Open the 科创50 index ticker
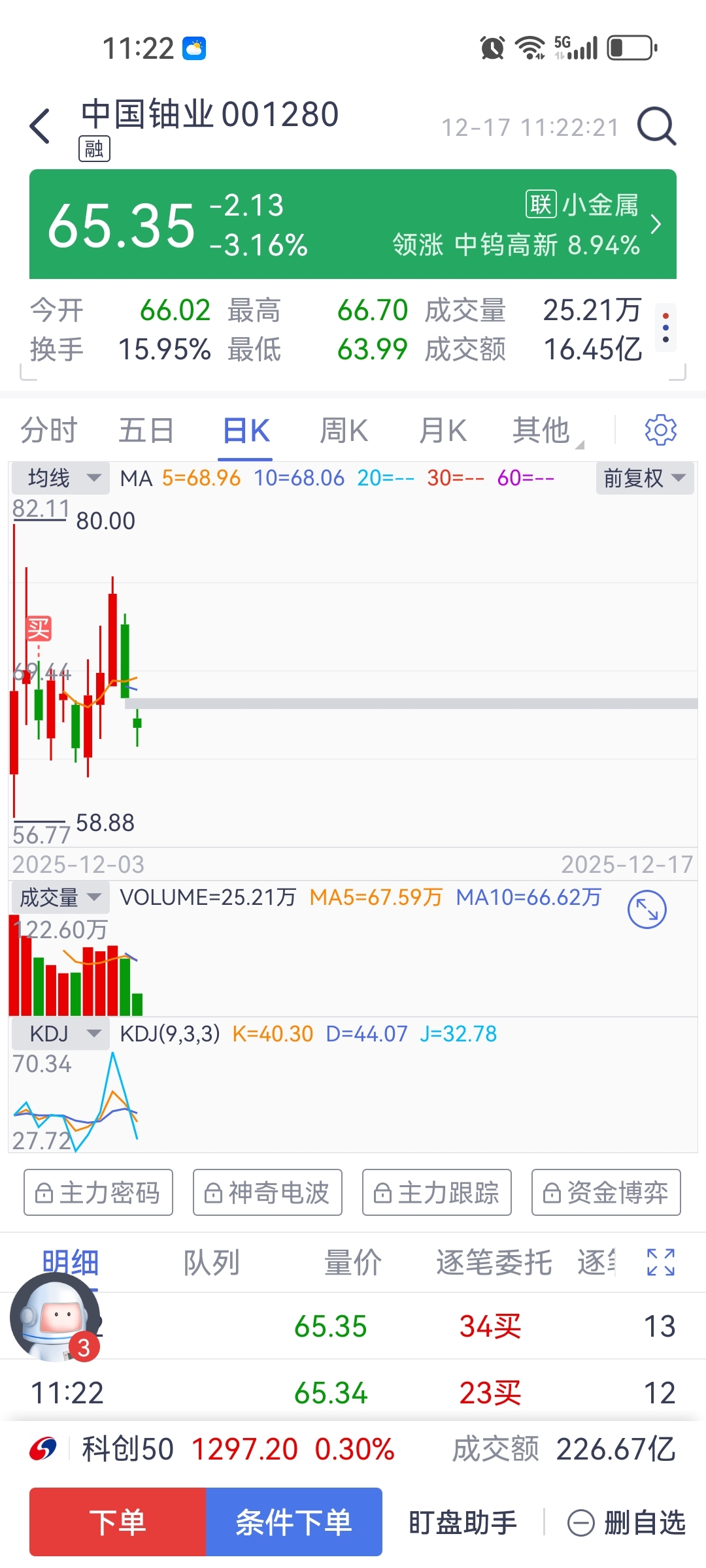The height and width of the screenshot is (1568, 706). click(x=353, y=1449)
